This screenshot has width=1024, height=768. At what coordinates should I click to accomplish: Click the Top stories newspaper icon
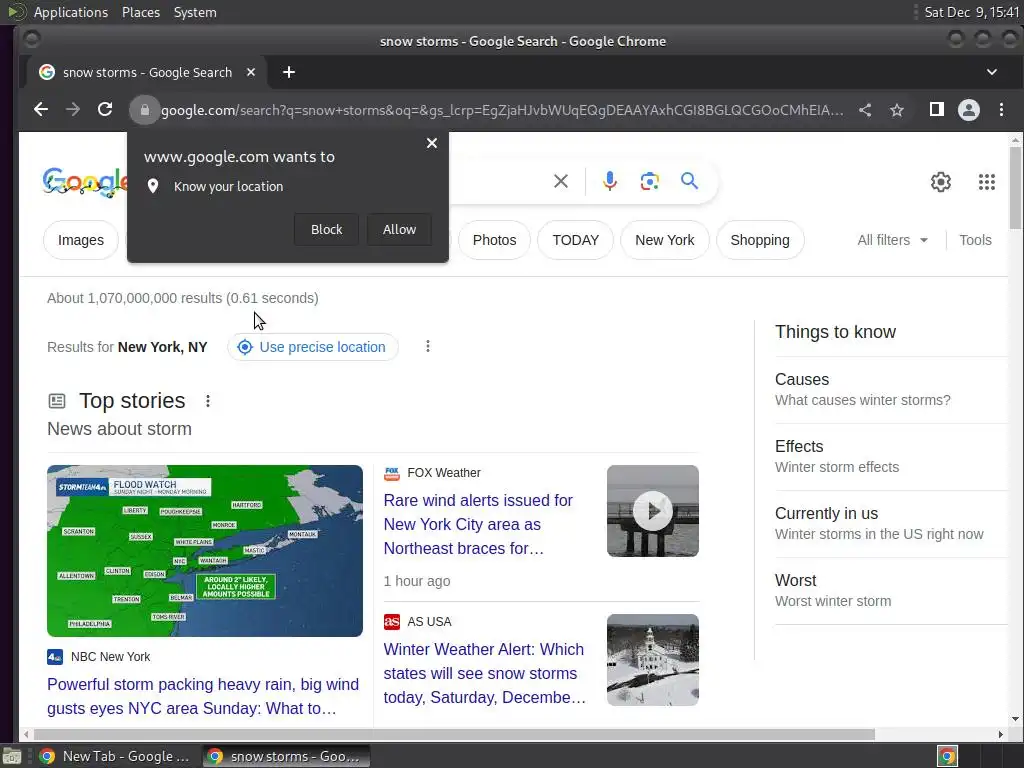(x=57, y=401)
